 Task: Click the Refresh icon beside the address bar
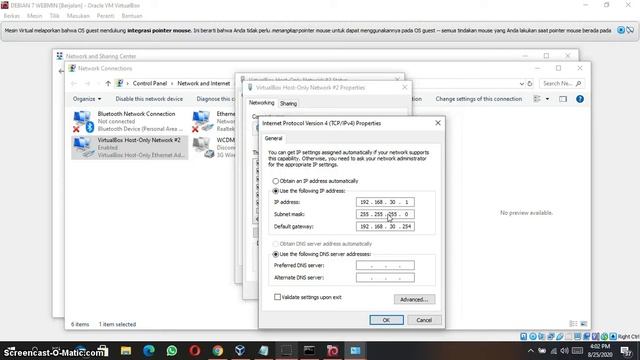coord(530,83)
